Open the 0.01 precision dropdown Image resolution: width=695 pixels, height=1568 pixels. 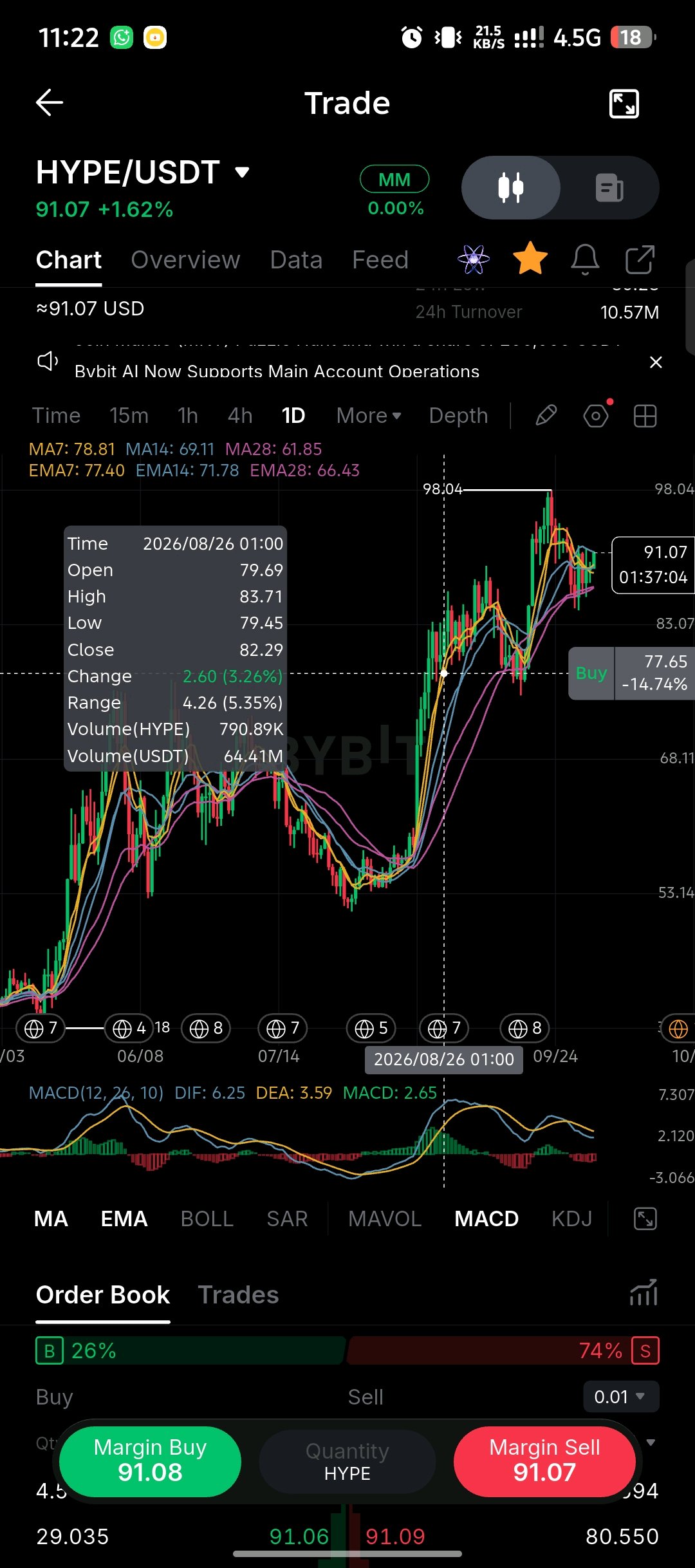(621, 1397)
